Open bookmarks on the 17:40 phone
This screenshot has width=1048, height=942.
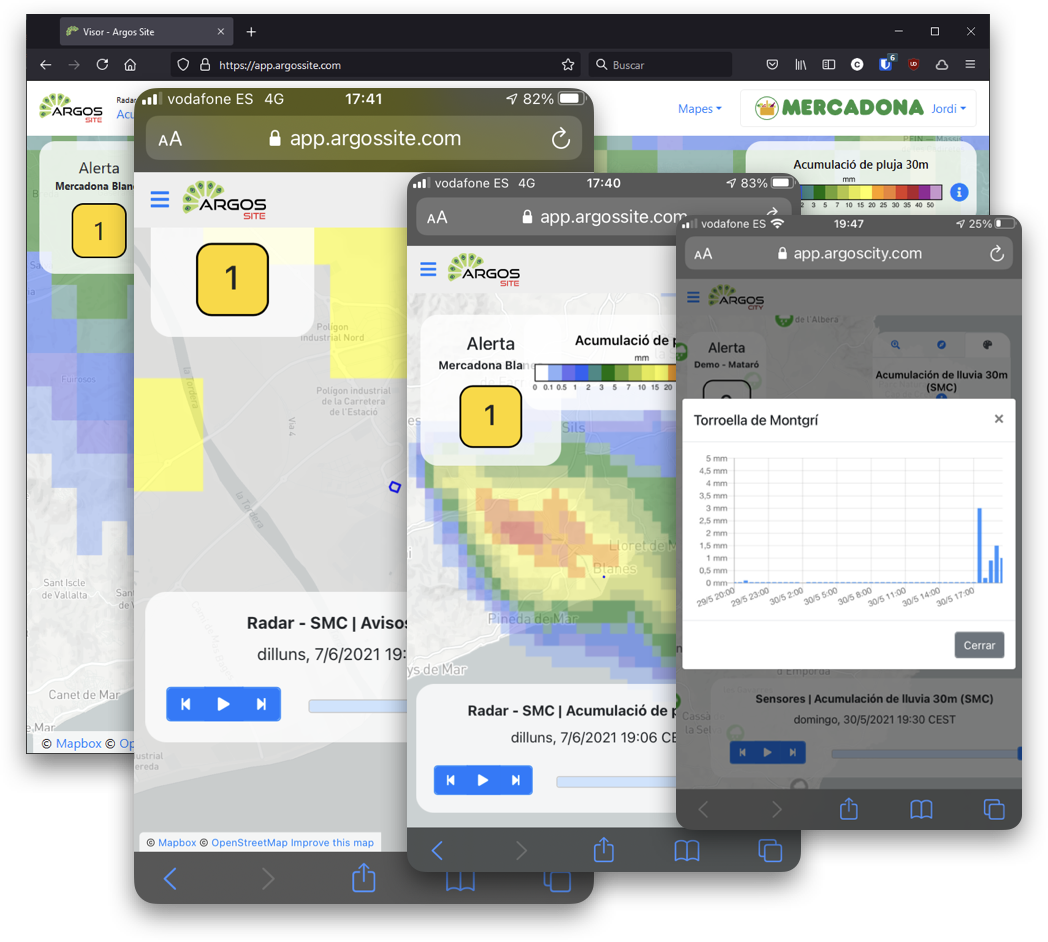(686, 851)
